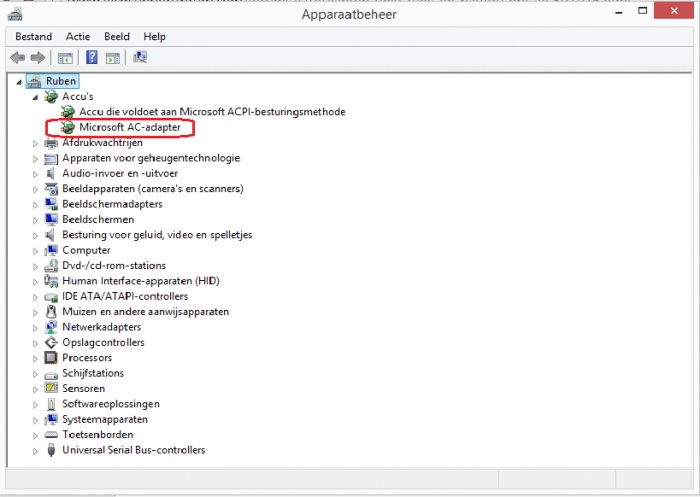Open the Actie menu
700x497 pixels.
point(78,37)
